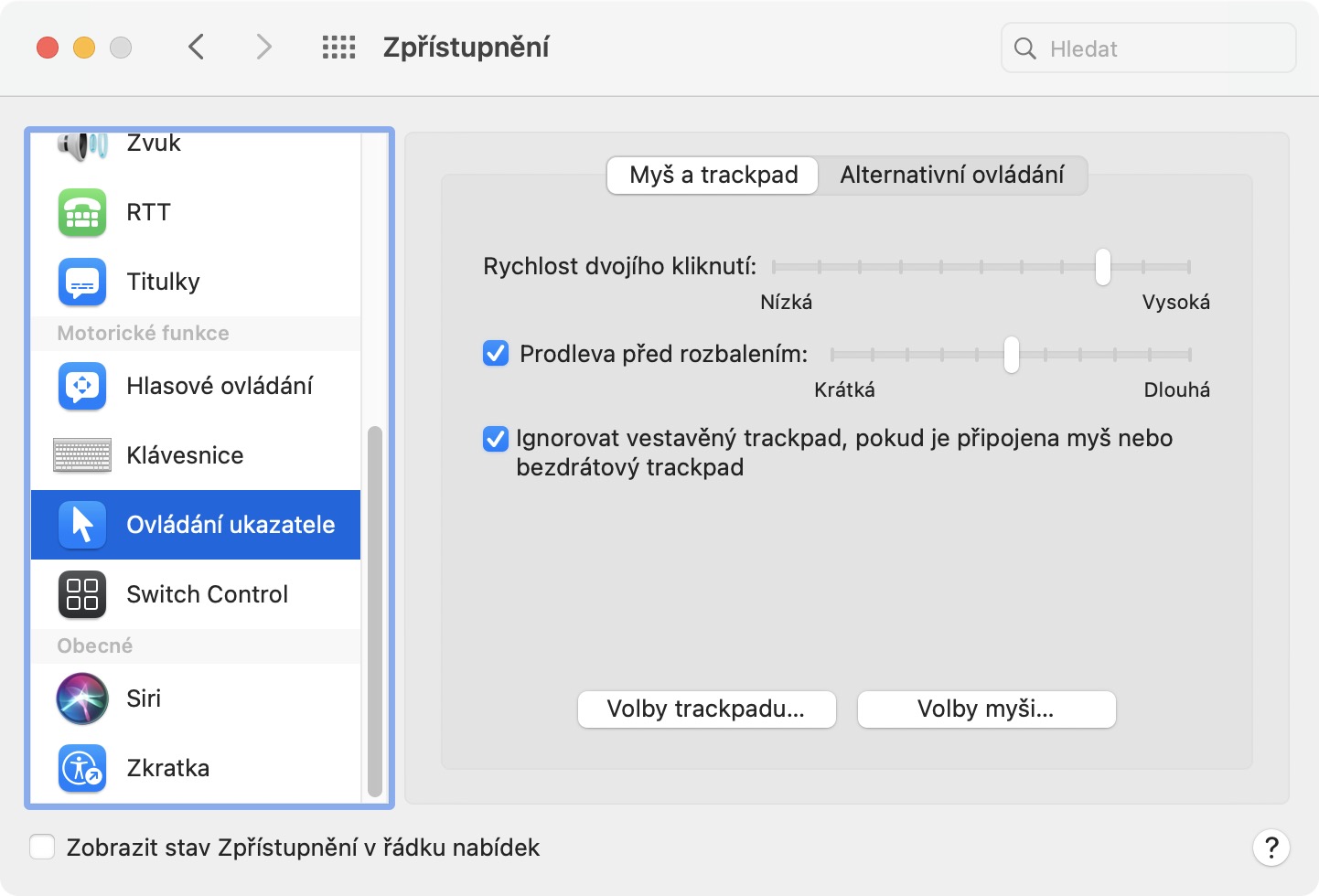The image size is (1319, 896).
Task: Select the Zkratka accessibility shortcut icon
Action: tap(82, 768)
